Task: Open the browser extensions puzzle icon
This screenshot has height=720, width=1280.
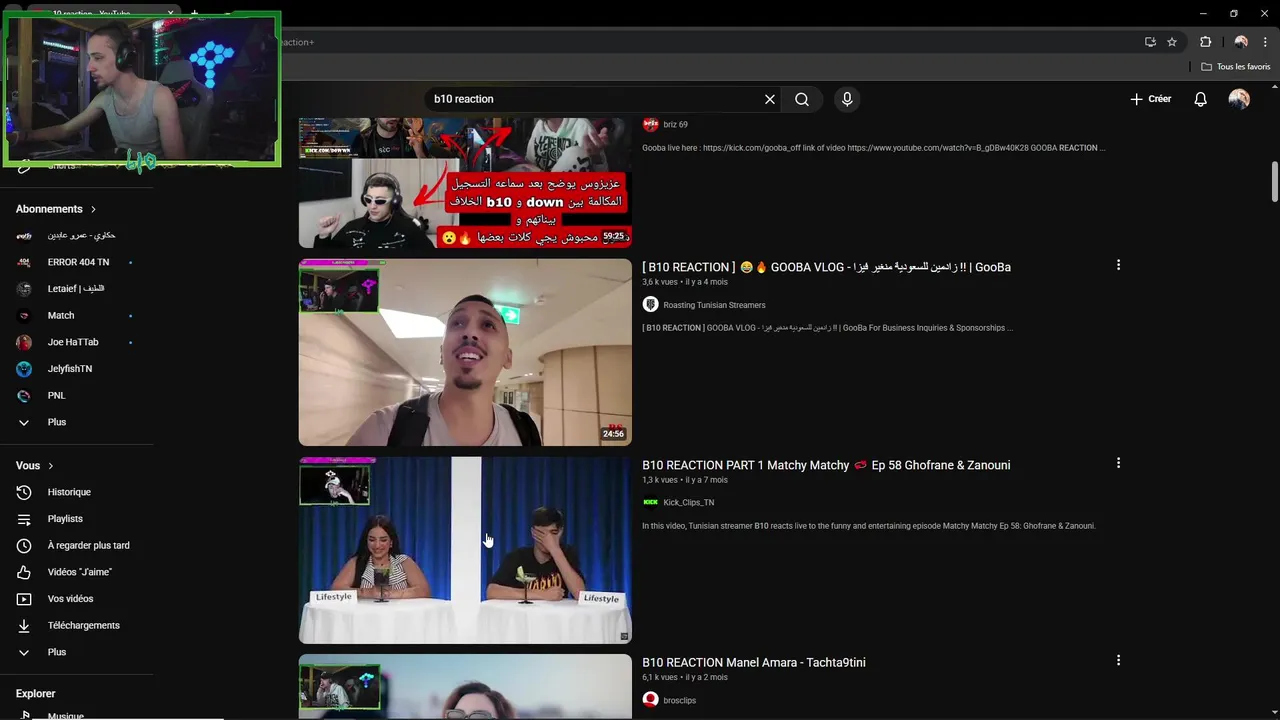Action: pyautogui.click(x=1206, y=42)
